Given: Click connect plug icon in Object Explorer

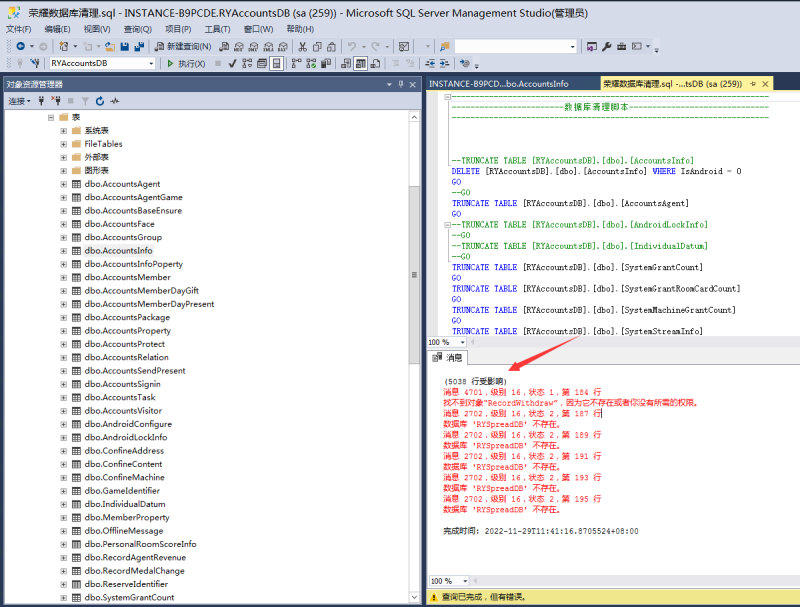Looking at the screenshot, I should (x=42, y=101).
